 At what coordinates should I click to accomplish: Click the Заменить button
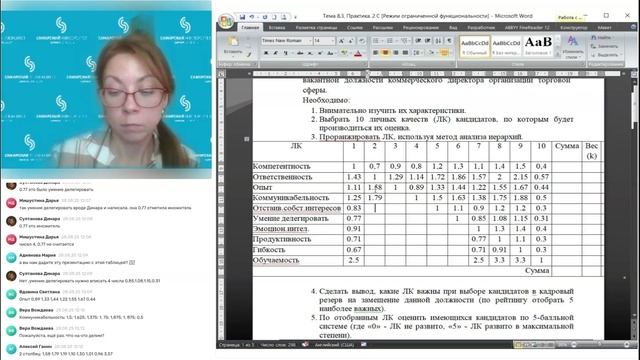pos(604,46)
